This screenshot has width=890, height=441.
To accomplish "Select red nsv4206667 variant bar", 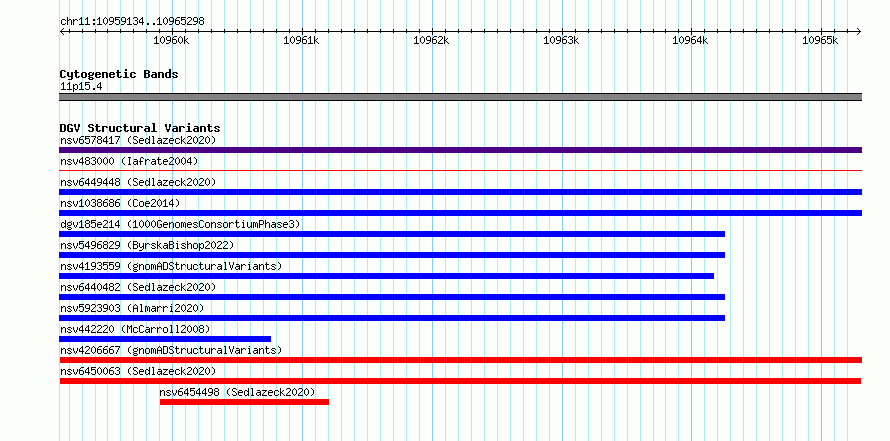I will coord(460,360).
